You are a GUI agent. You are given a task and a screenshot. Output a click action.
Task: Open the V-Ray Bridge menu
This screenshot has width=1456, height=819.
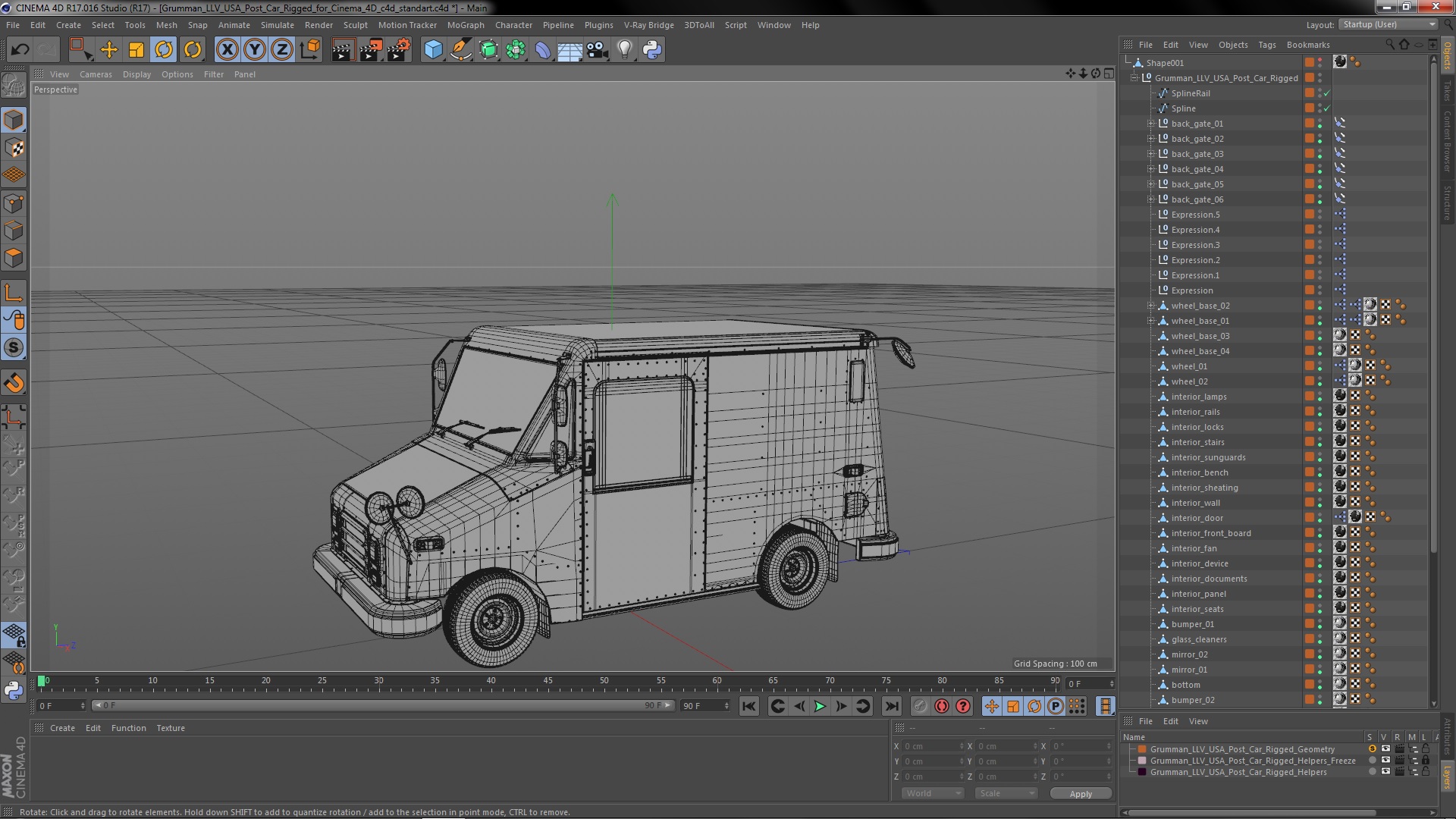click(x=648, y=25)
